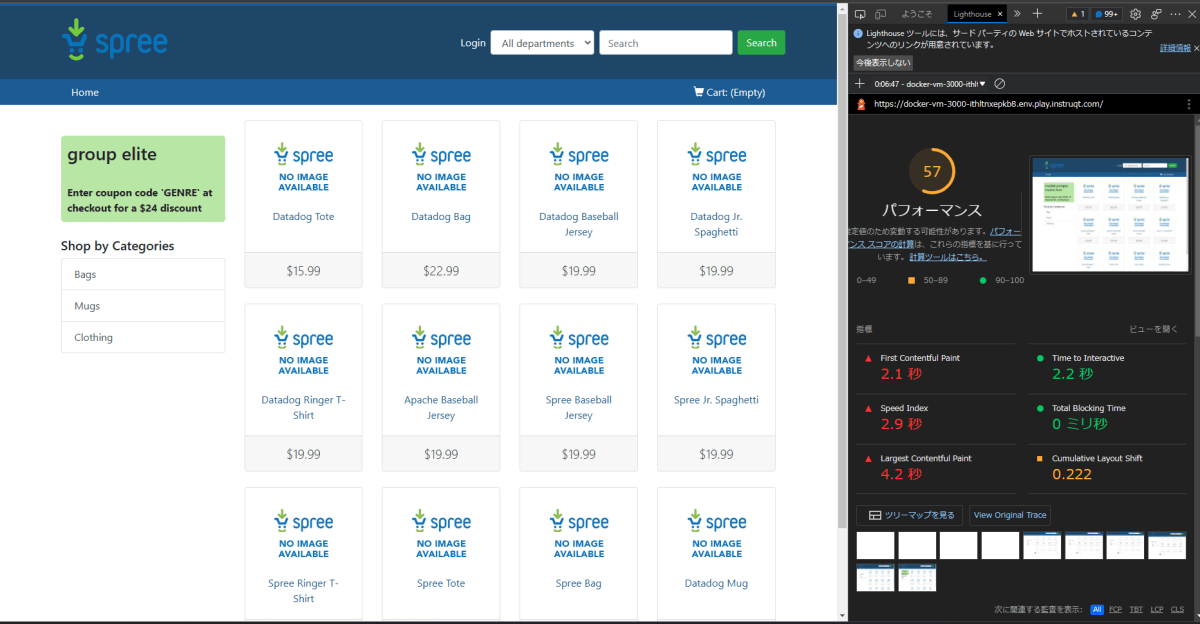Open the Mugs category

click(x=143, y=306)
